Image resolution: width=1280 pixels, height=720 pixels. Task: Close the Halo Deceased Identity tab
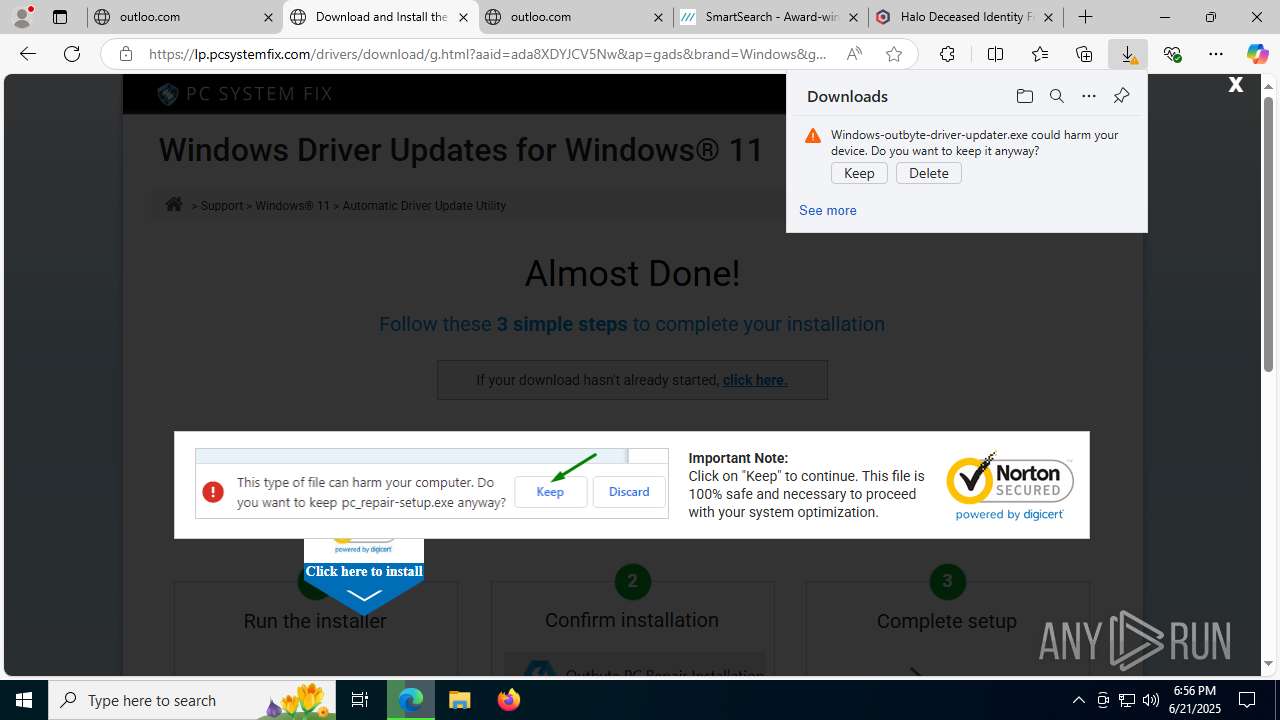point(1048,17)
